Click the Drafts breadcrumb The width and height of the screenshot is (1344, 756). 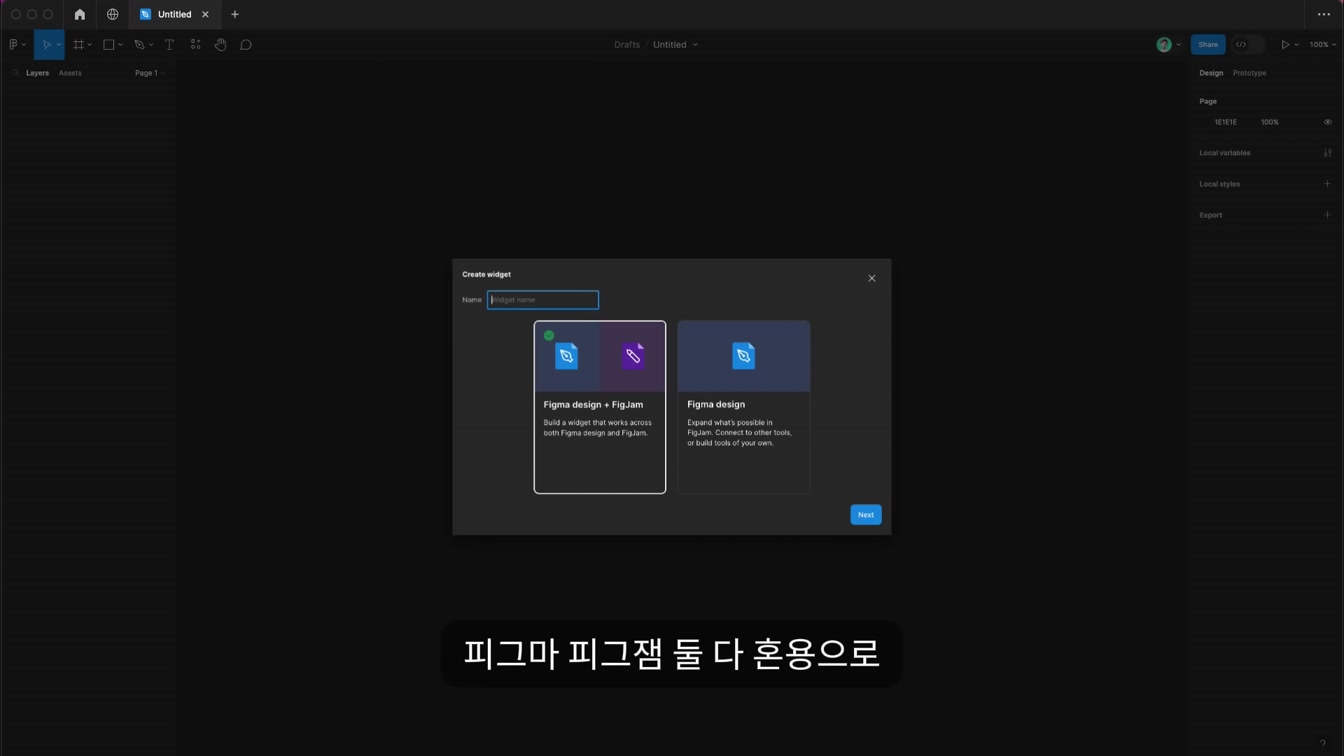627,45
